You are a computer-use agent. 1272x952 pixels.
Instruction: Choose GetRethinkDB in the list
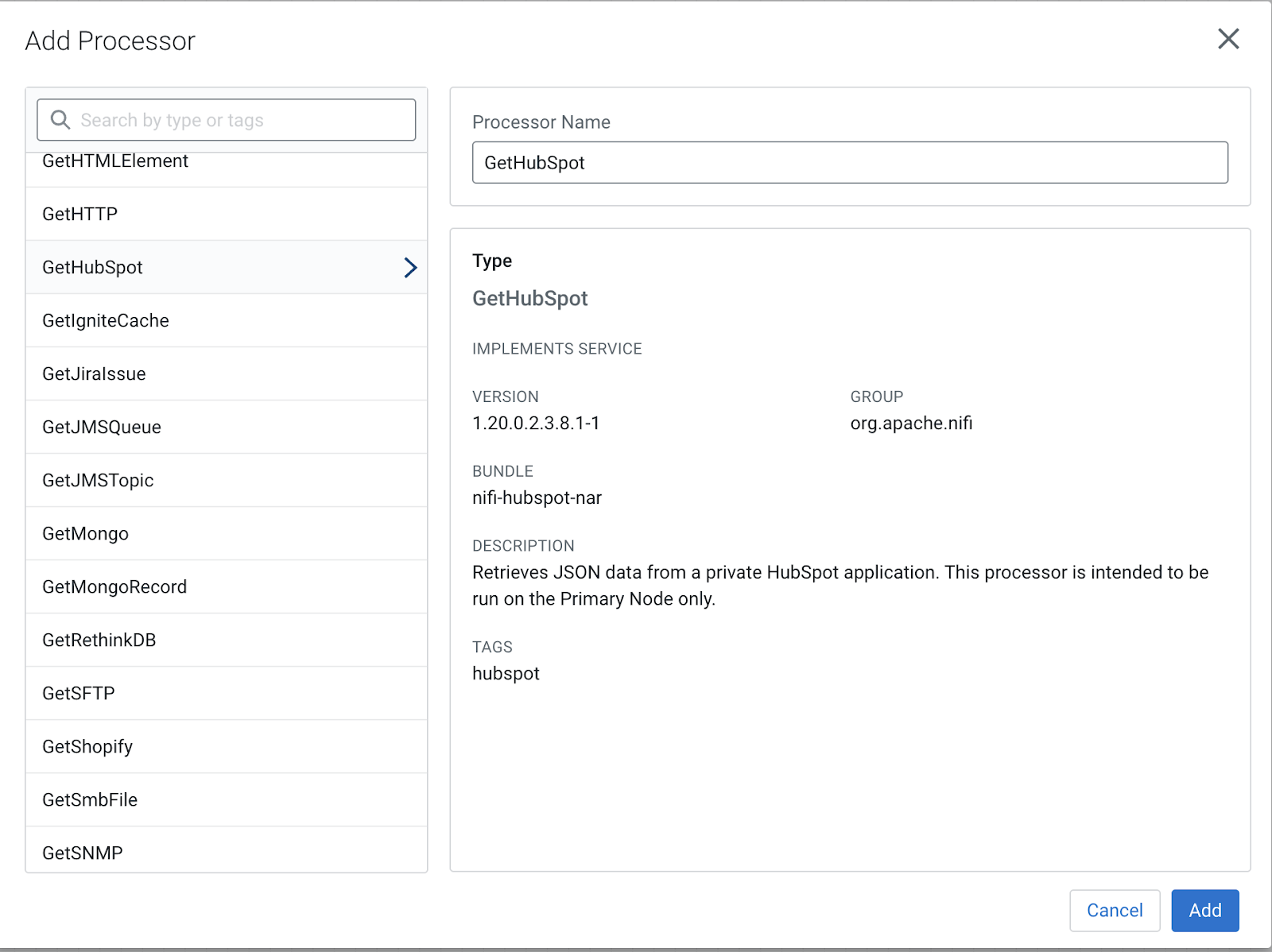pyautogui.click(x=227, y=640)
